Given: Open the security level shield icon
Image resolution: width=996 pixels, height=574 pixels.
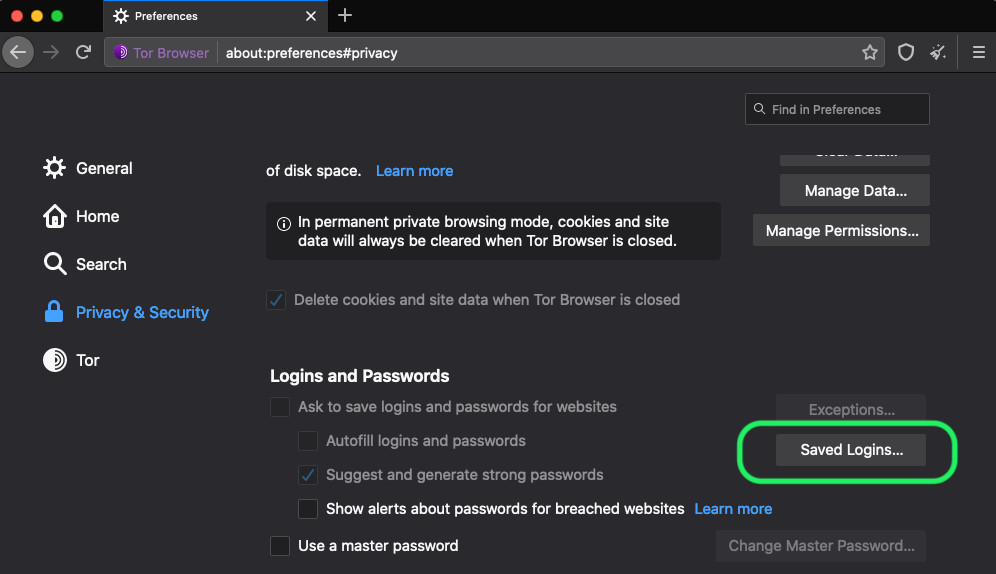Looking at the screenshot, I should pyautogui.click(x=906, y=53).
